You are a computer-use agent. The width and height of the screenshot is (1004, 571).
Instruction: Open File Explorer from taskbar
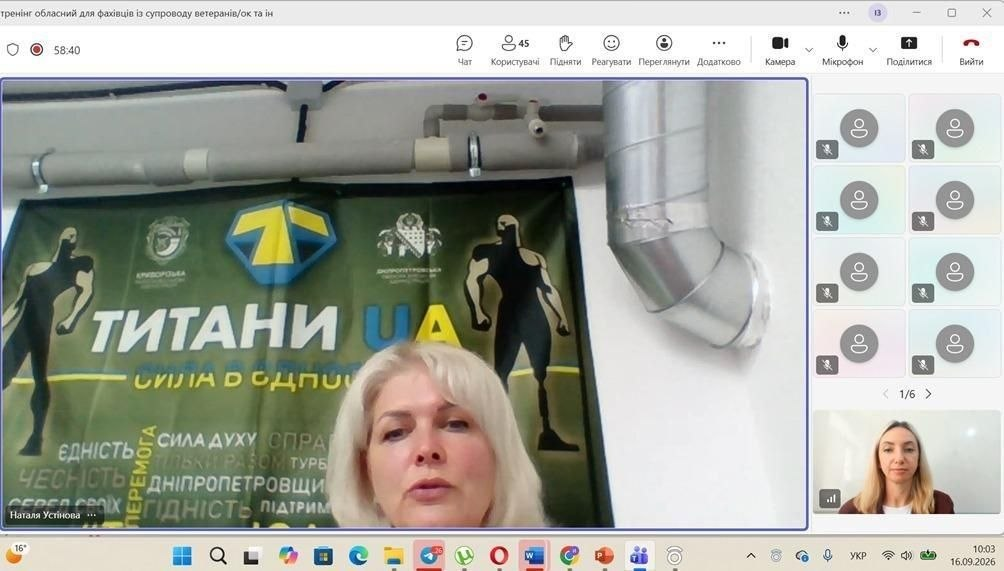pos(393,556)
